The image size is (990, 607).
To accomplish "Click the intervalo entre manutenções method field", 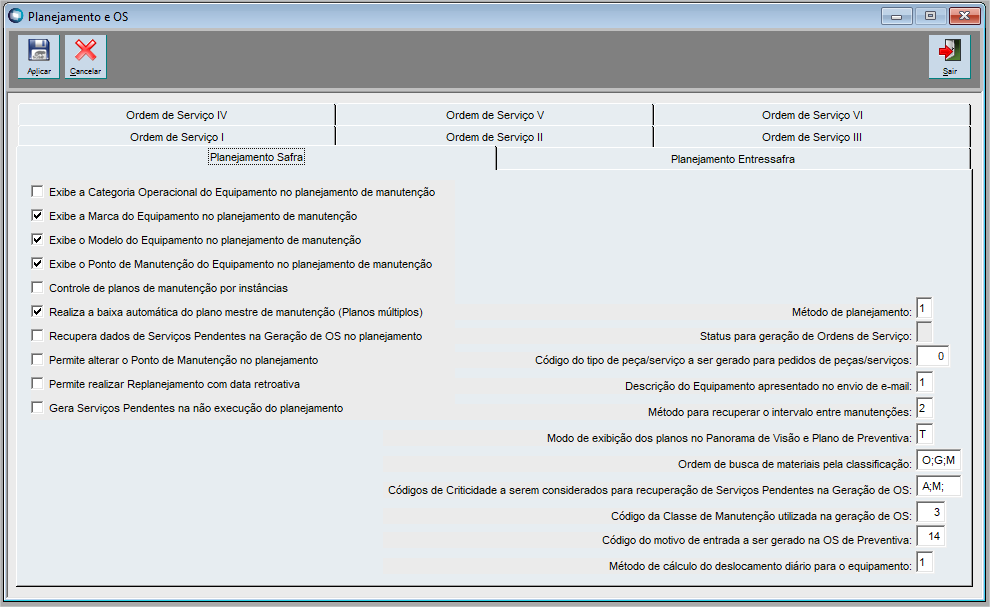I will (924, 409).
